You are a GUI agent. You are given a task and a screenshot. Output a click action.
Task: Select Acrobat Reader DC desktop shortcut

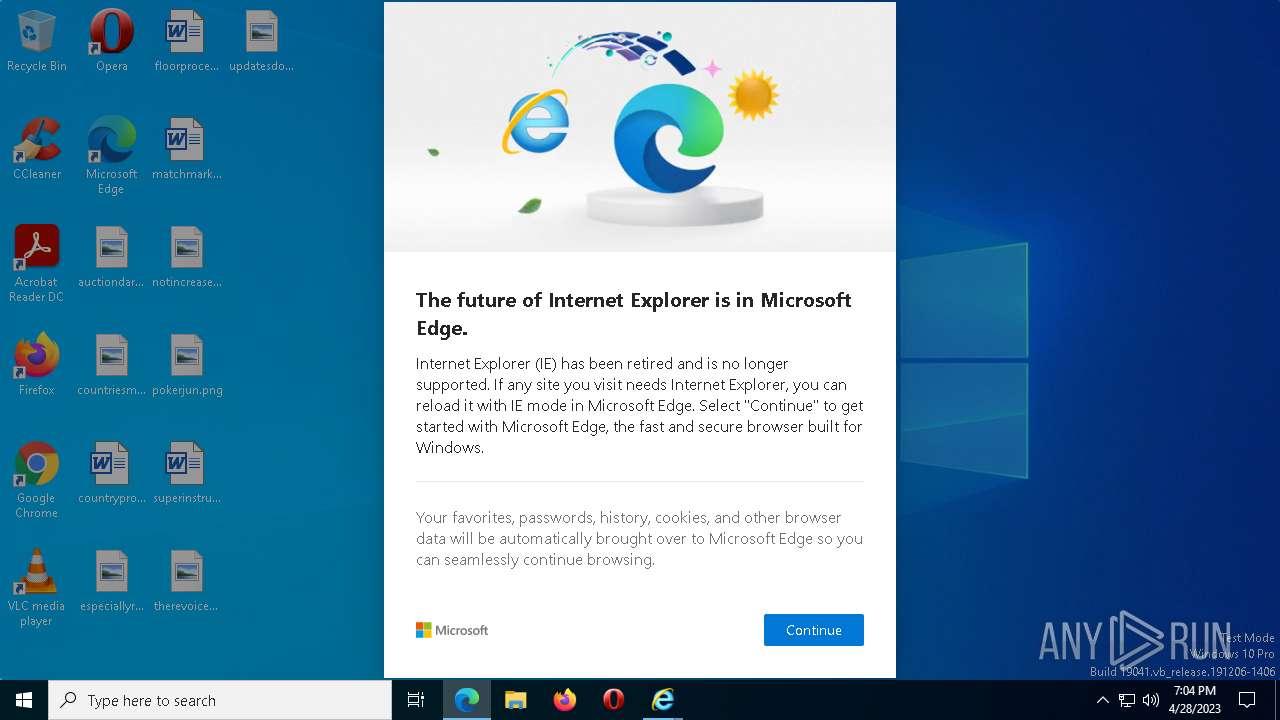click(x=37, y=264)
